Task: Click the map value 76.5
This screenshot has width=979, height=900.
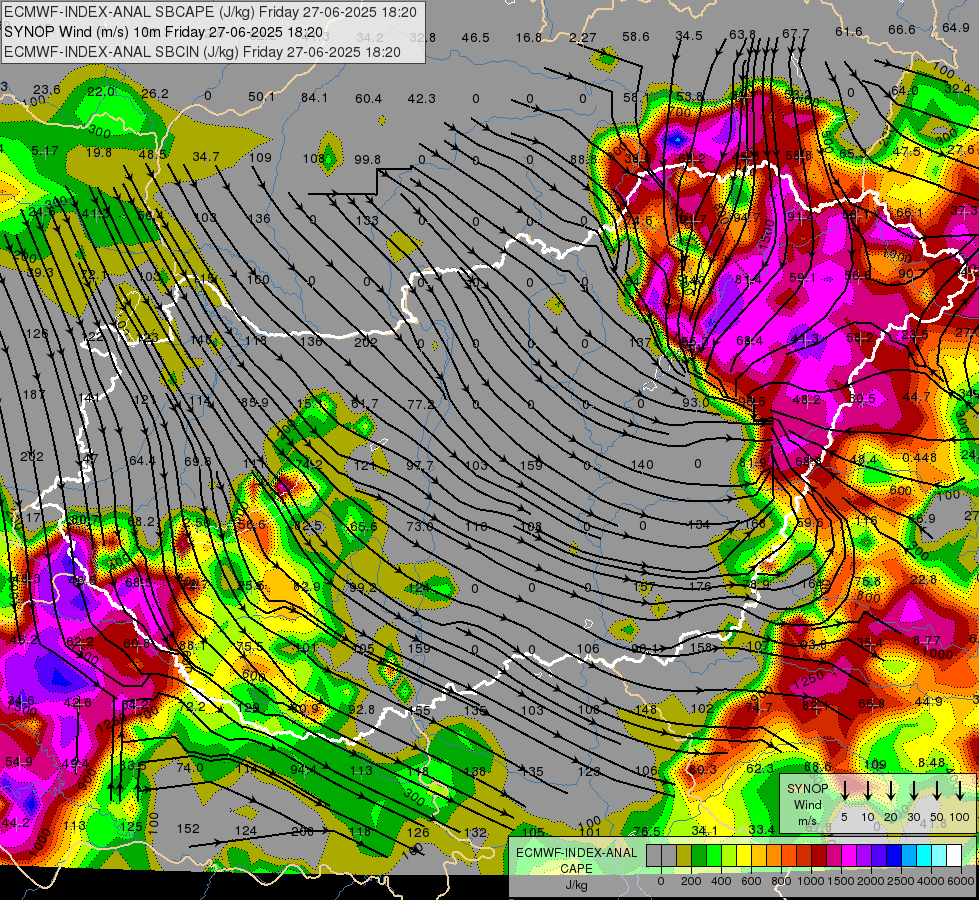Action: click(x=647, y=831)
